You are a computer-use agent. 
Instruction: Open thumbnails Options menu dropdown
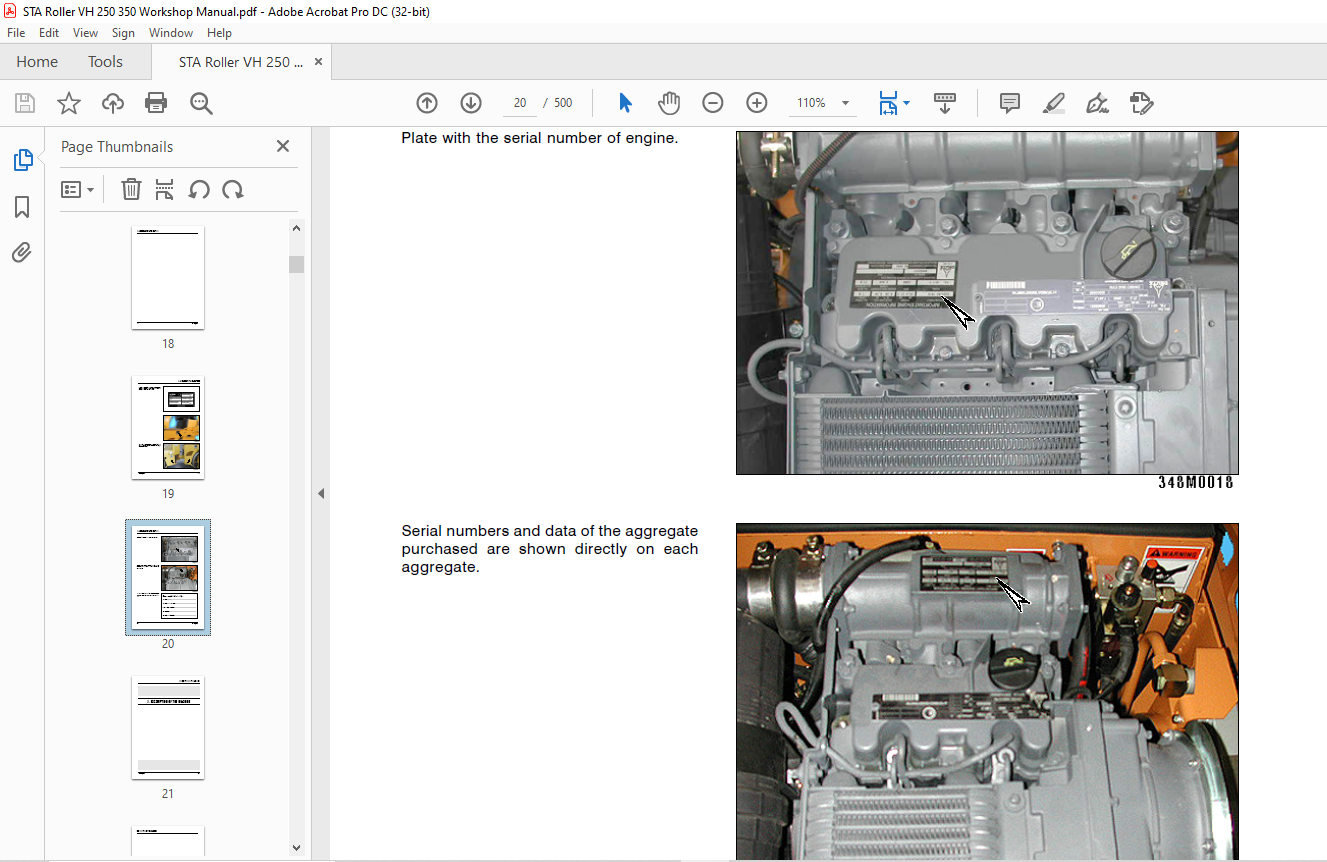click(77, 189)
